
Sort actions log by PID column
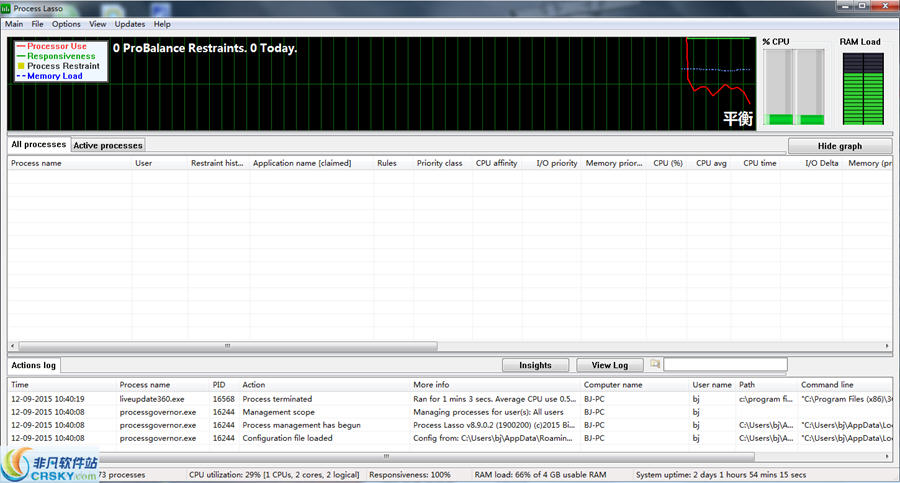(x=224, y=385)
